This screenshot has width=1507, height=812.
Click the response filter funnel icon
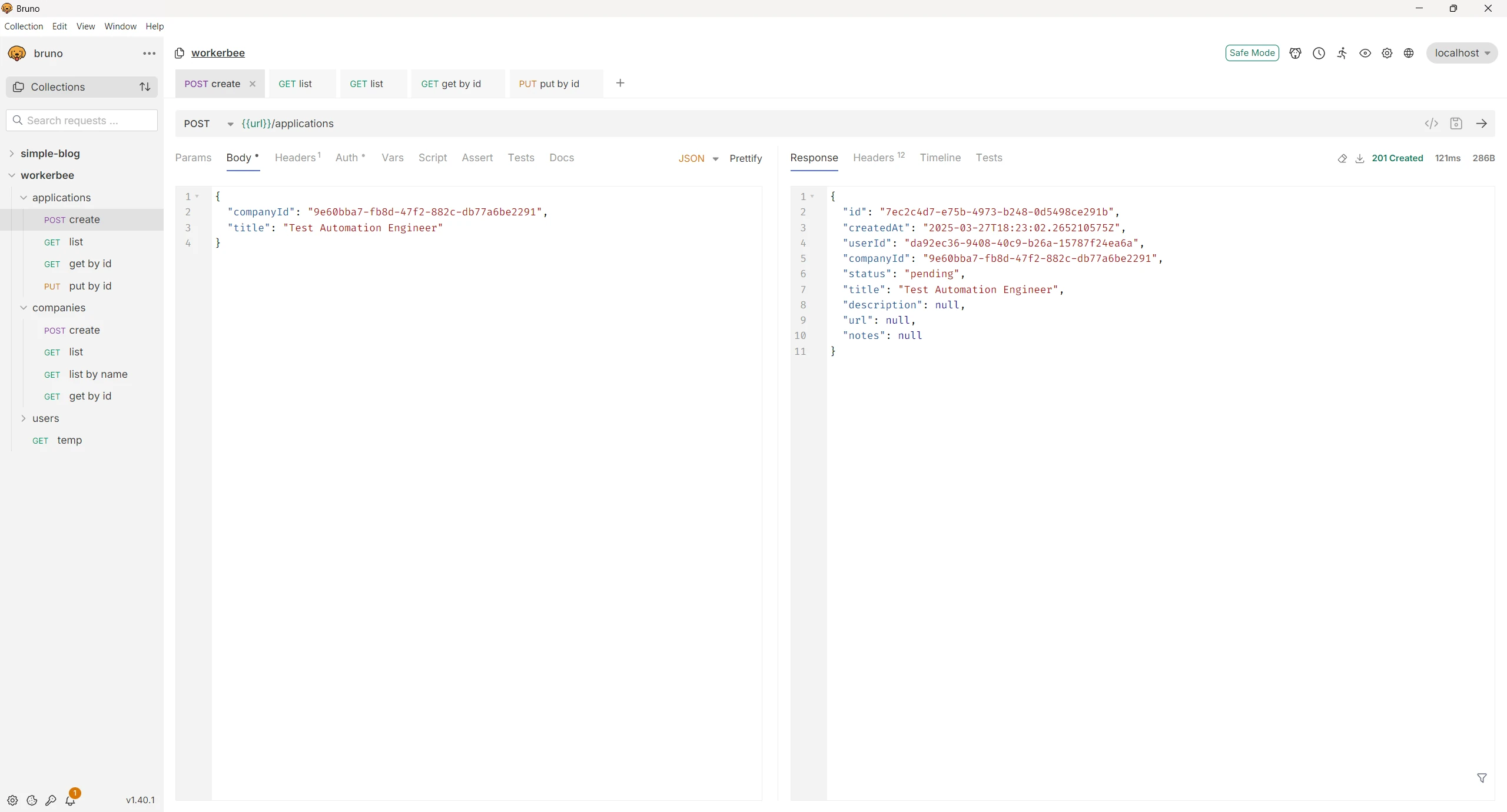[x=1482, y=778]
